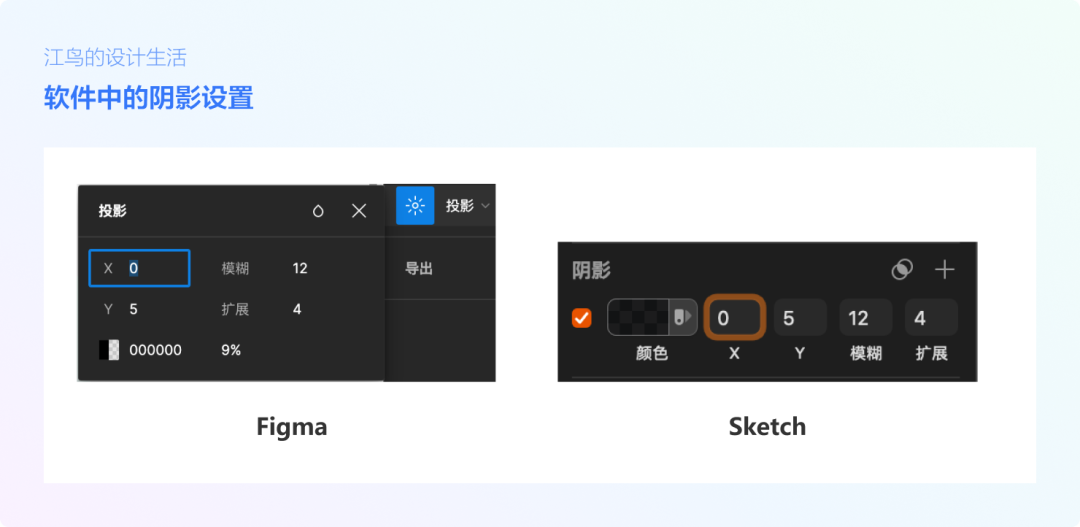Click the color variable icon beside swatch
Viewport: 1080px width, 527px height.
683,318
